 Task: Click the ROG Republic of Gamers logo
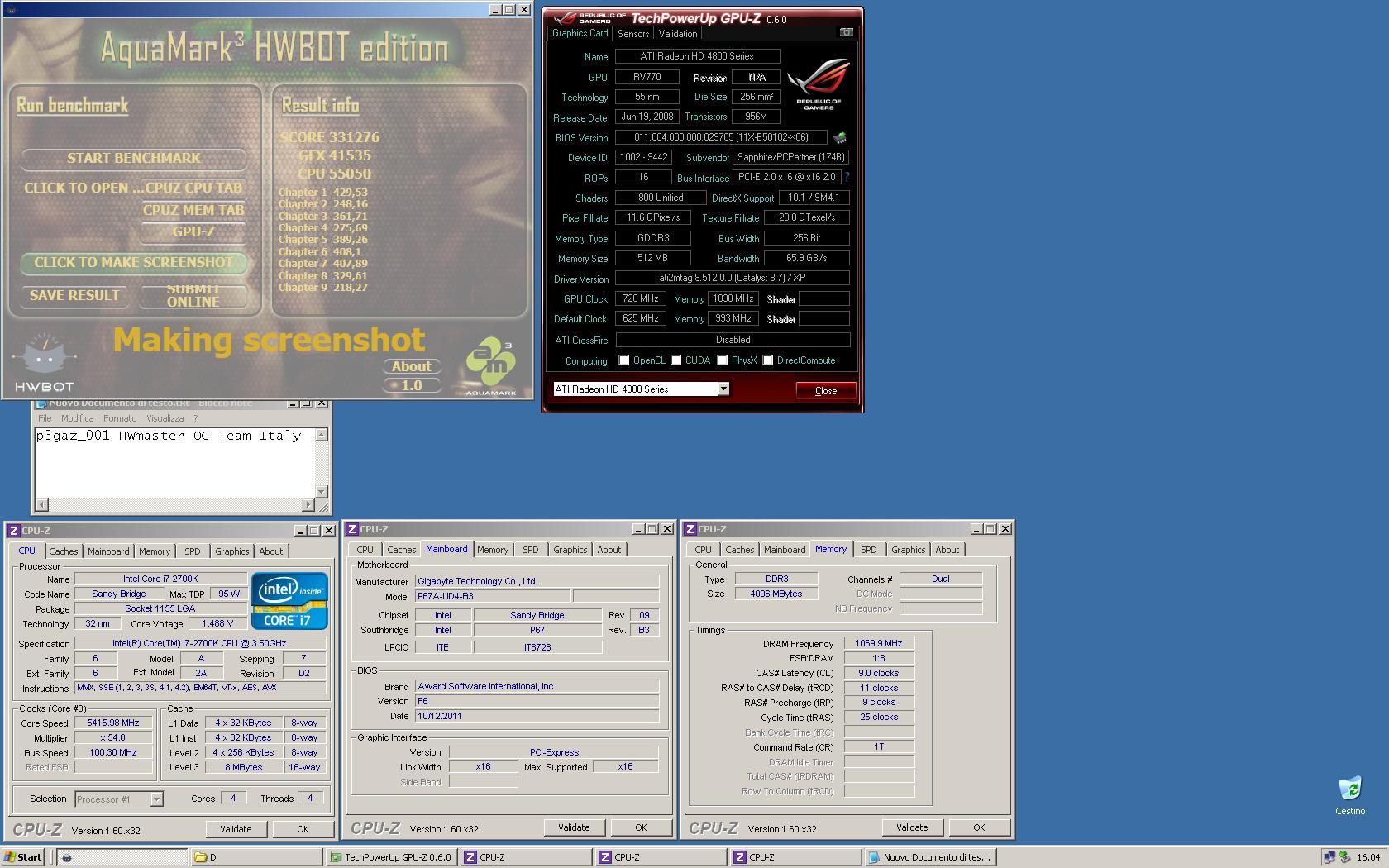coord(819,83)
